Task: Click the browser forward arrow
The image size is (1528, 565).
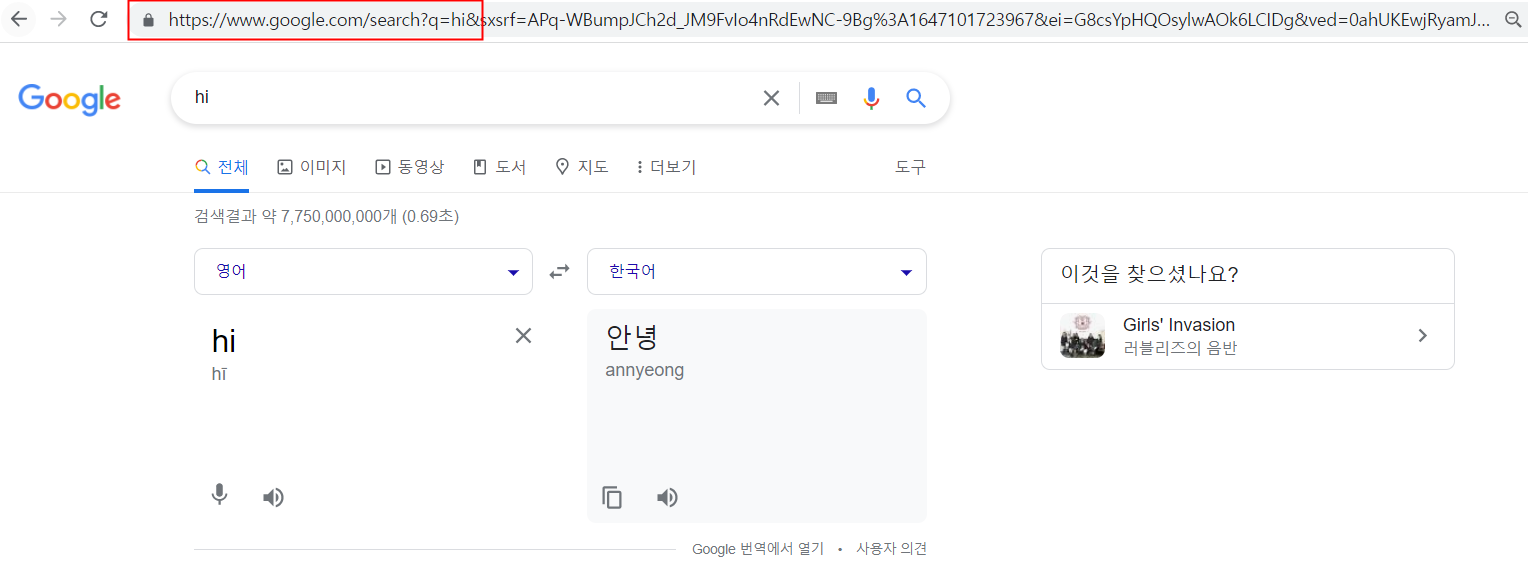Action: point(59,19)
